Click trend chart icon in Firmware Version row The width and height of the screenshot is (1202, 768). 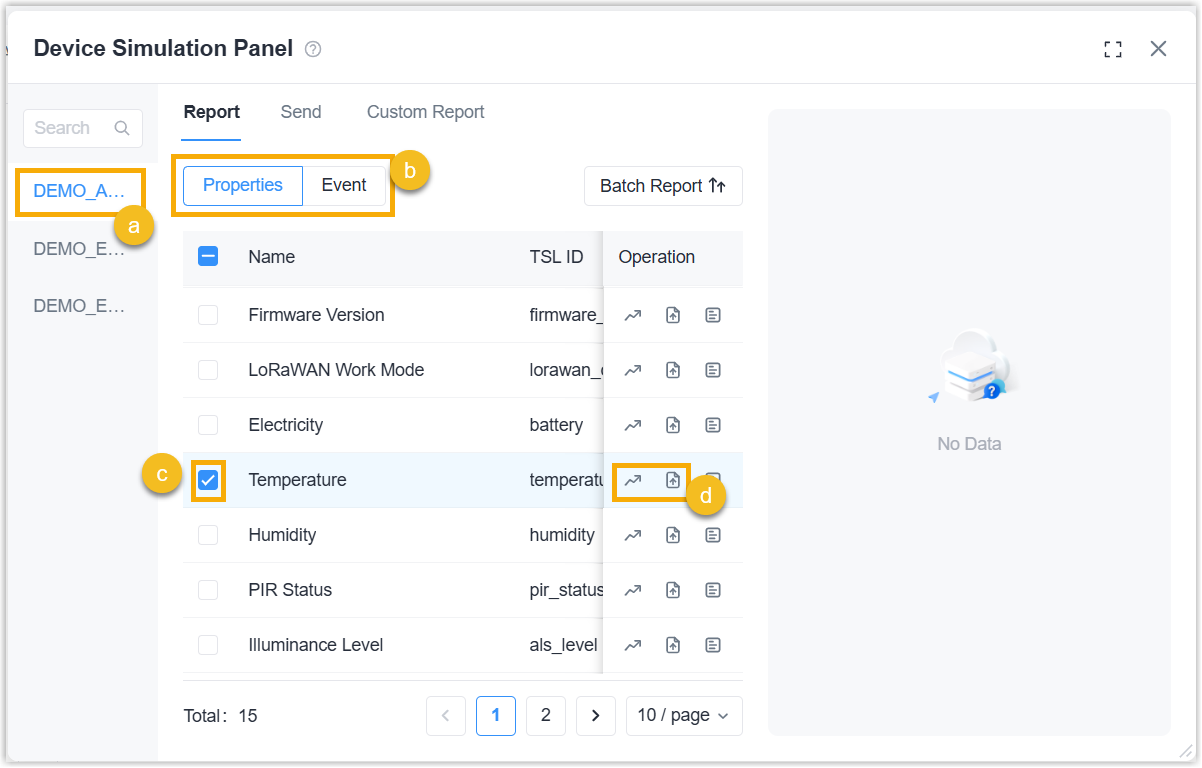(632, 315)
